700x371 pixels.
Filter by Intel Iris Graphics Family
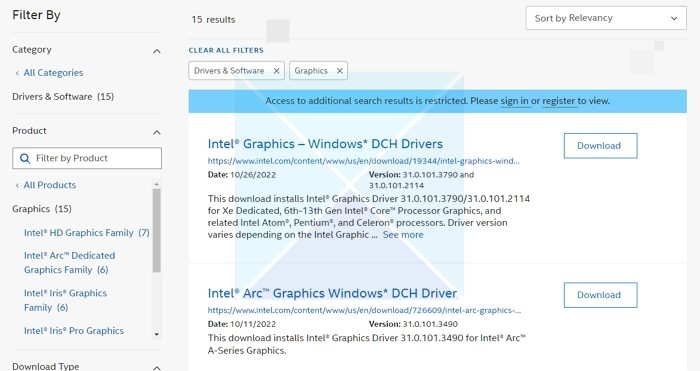(x=65, y=300)
